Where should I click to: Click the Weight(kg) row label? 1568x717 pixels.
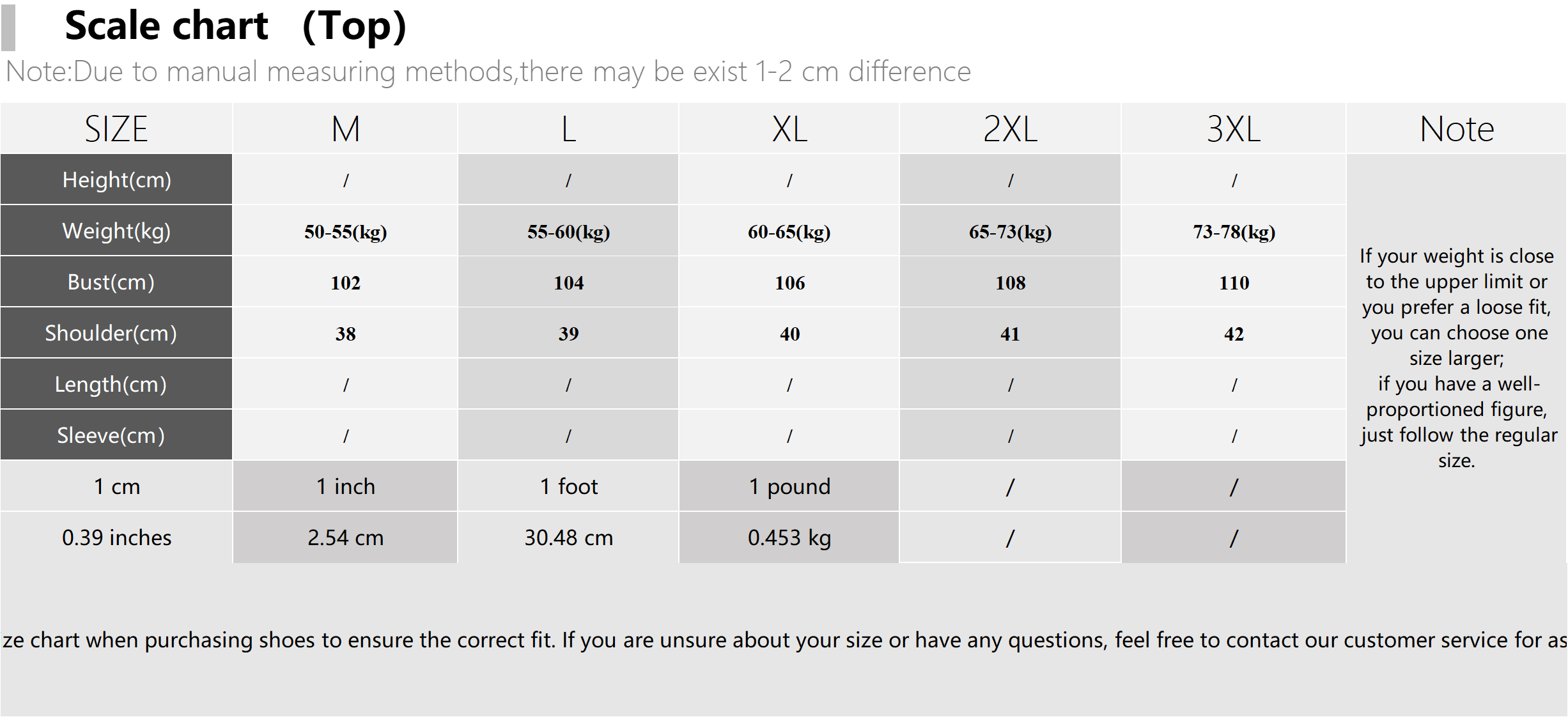pyautogui.click(x=116, y=231)
